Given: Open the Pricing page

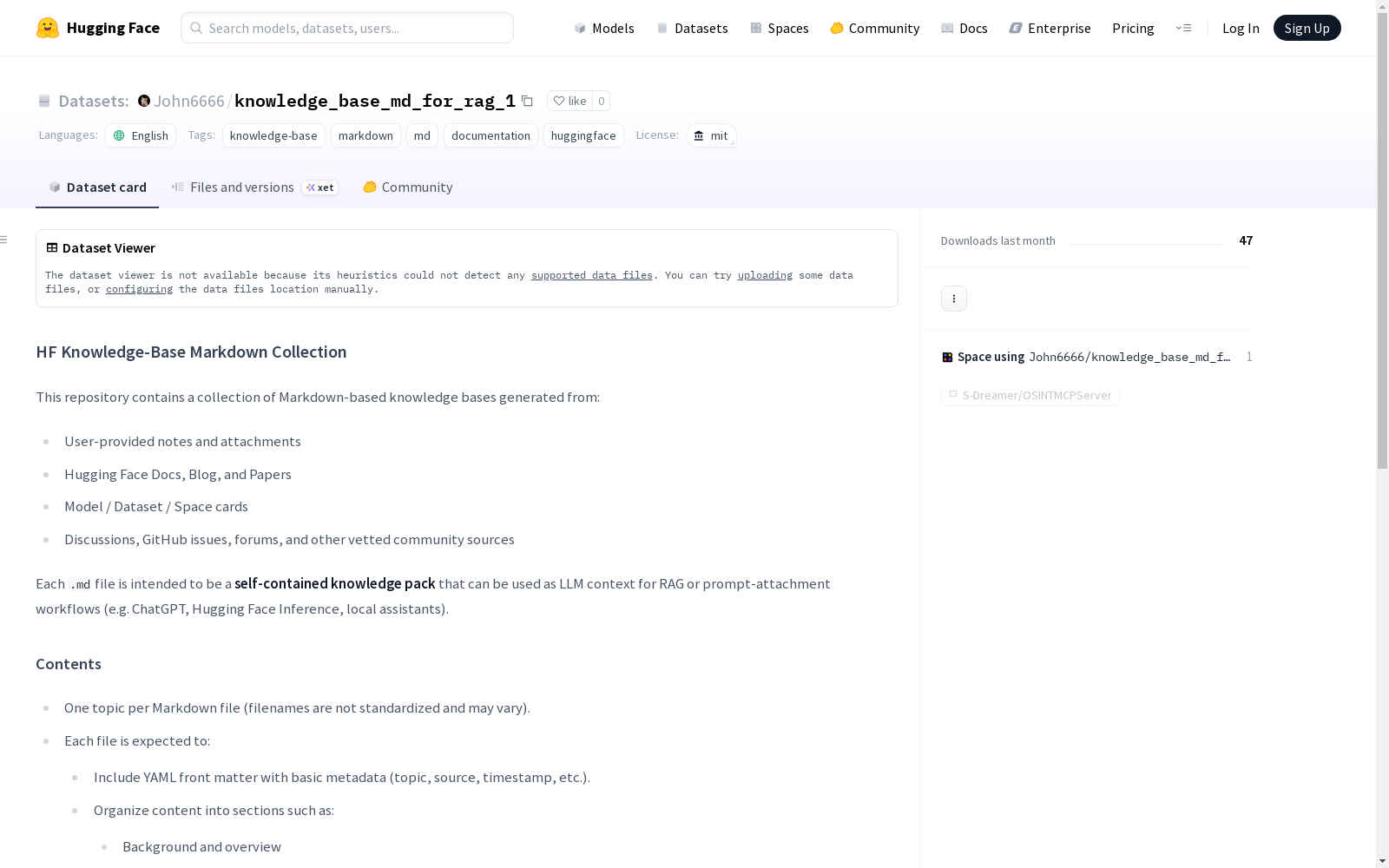Looking at the screenshot, I should pyautogui.click(x=1133, y=28).
